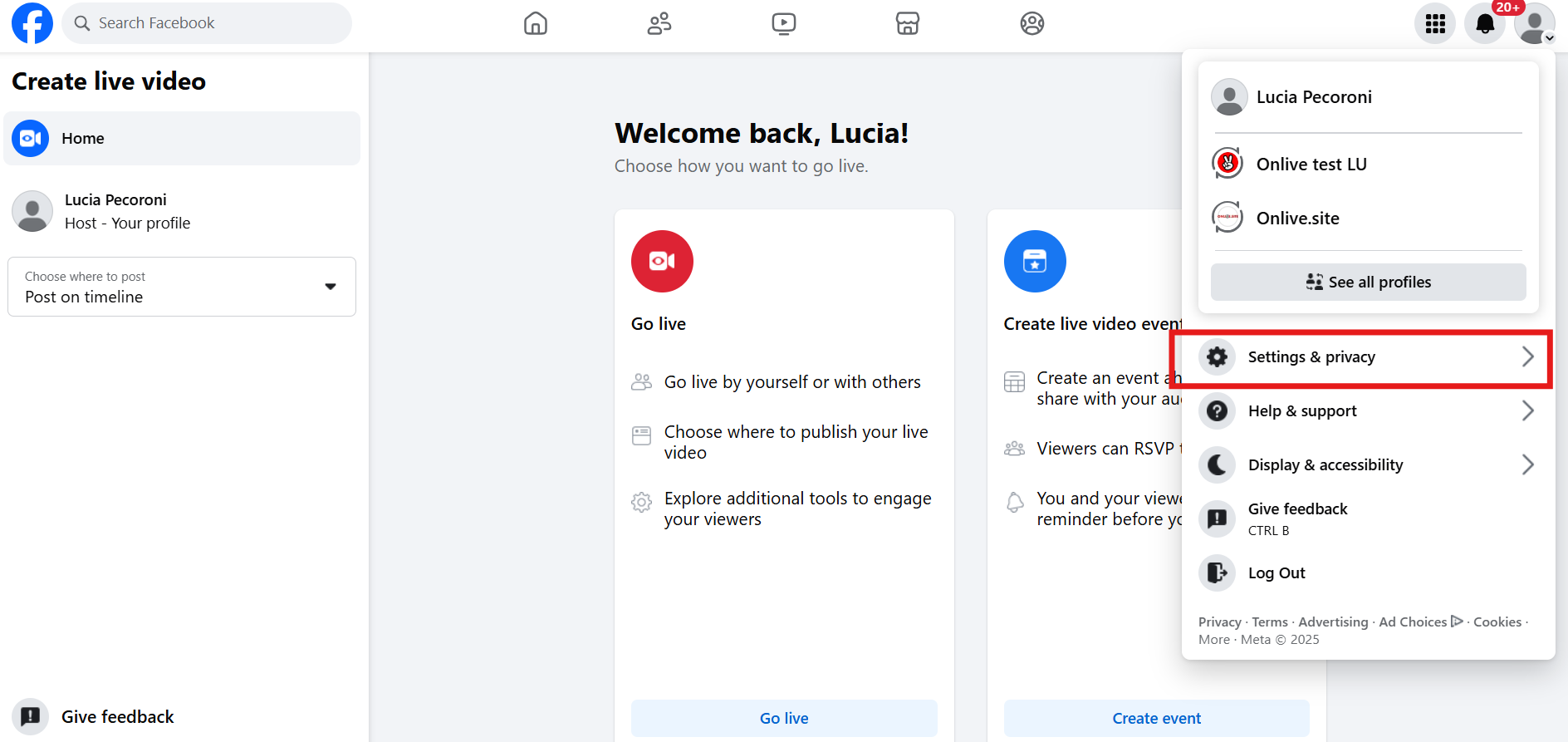1568x742 pixels.
Task: Open the Home feed icon
Action: (x=536, y=23)
